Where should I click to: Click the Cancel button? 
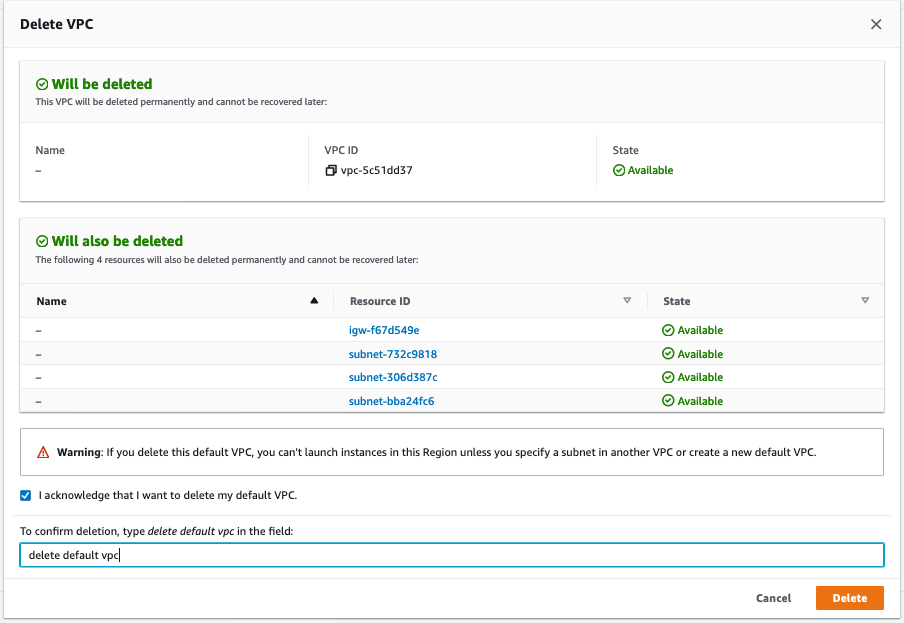(x=773, y=598)
